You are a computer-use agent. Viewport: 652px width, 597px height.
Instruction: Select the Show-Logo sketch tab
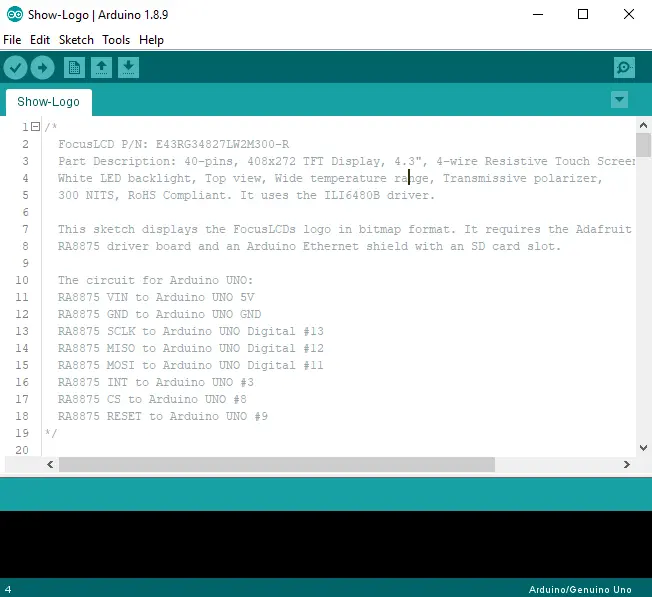tap(48, 102)
